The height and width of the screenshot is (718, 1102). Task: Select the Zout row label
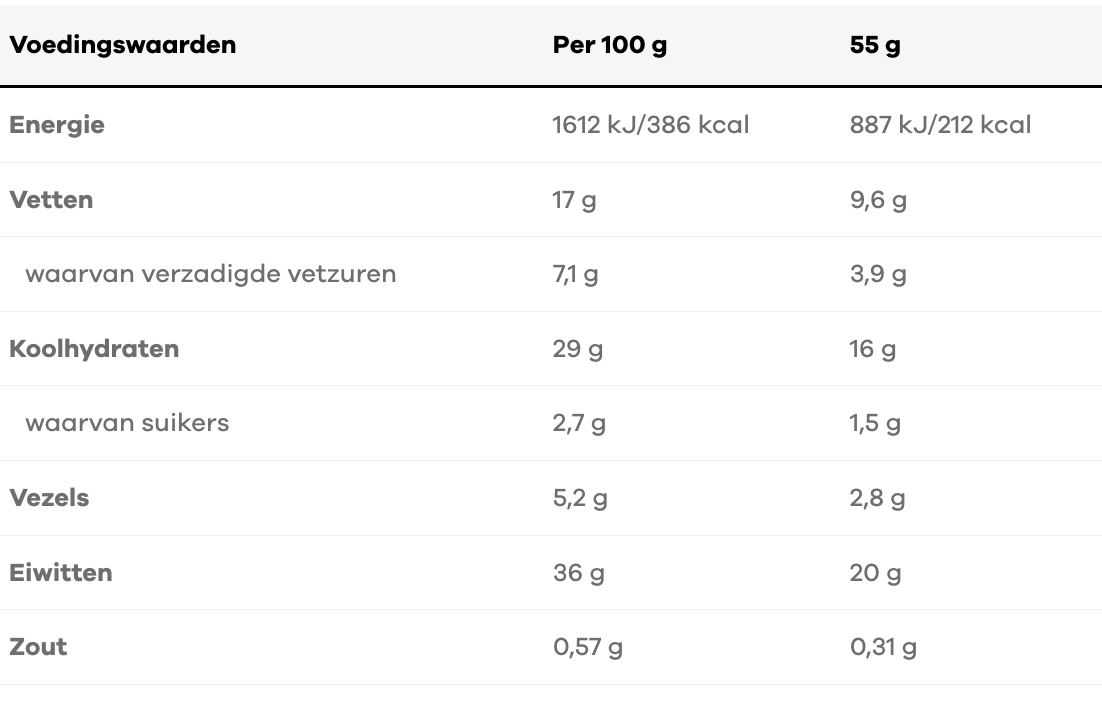pyautogui.click(x=38, y=646)
